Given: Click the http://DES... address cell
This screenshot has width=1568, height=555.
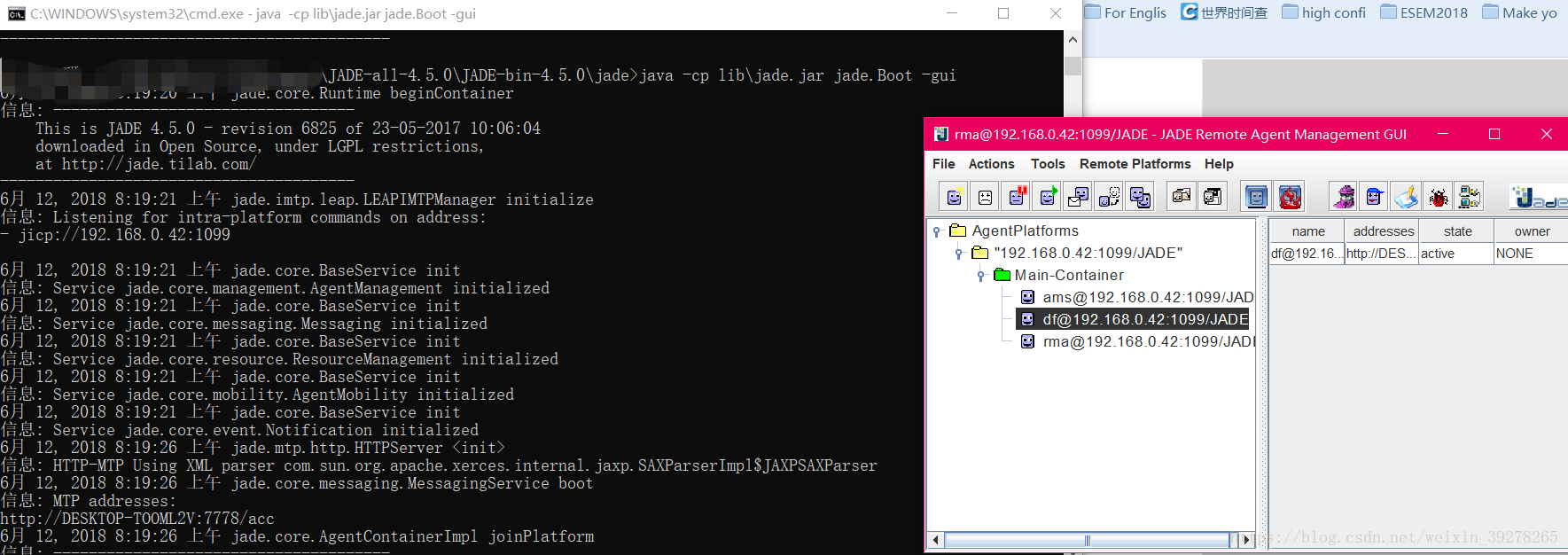Looking at the screenshot, I should click(1382, 254).
